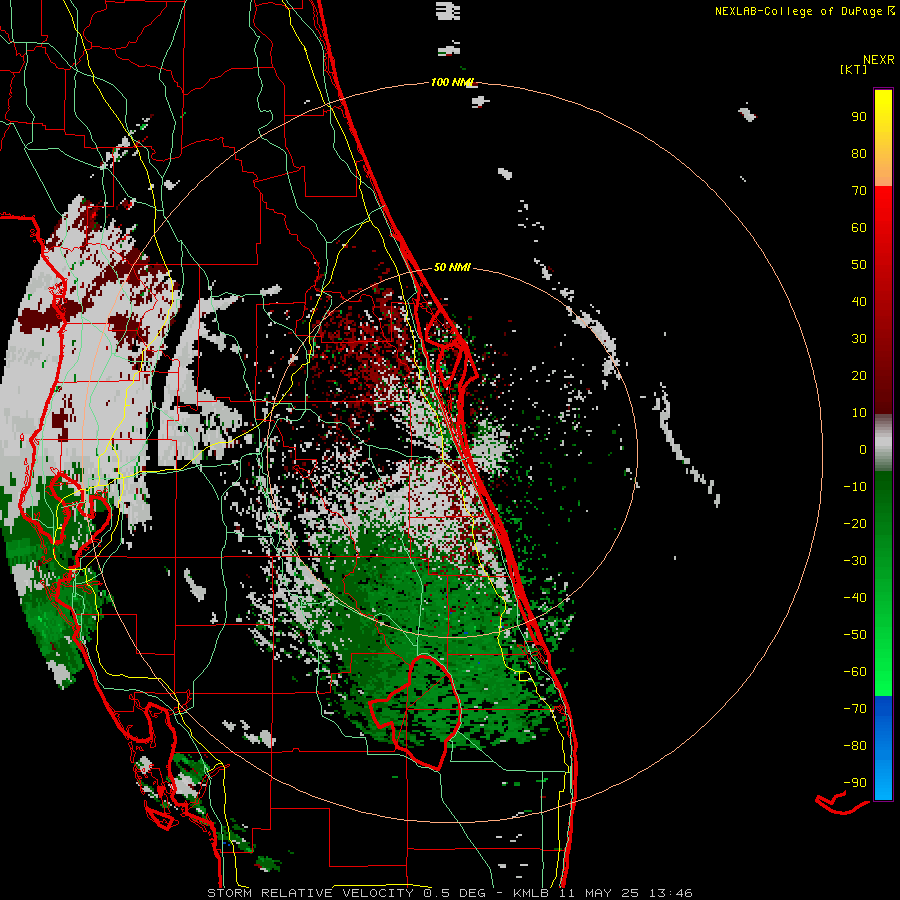Click the 10 value on the velocity scale
This screenshot has width=900, height=900.
click(859, 413)
